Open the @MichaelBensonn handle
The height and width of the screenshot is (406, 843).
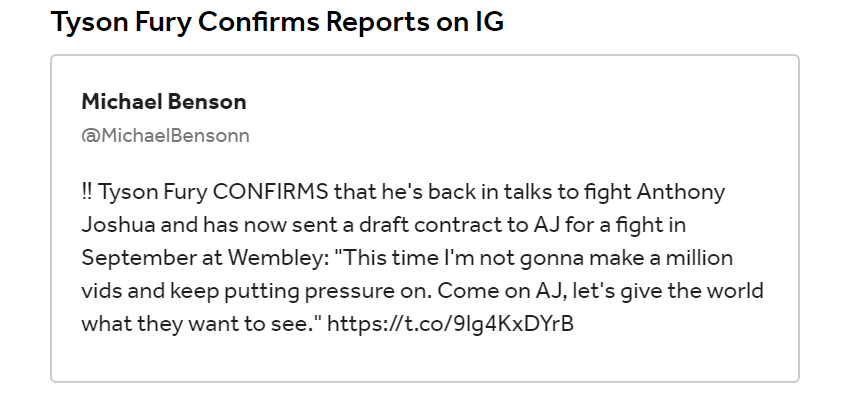point(166,136)
